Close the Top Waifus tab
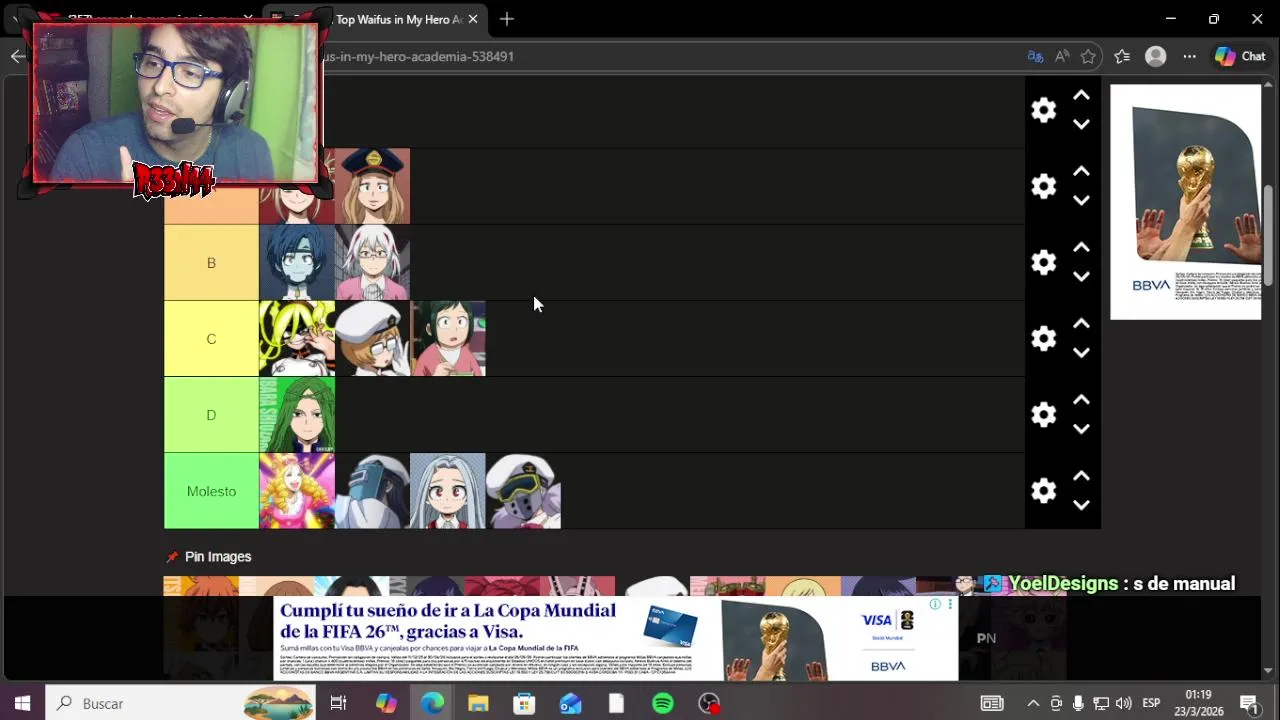The width and height of the screenshot is (1280, 720). pyautogui.click(x=473, y=19)
